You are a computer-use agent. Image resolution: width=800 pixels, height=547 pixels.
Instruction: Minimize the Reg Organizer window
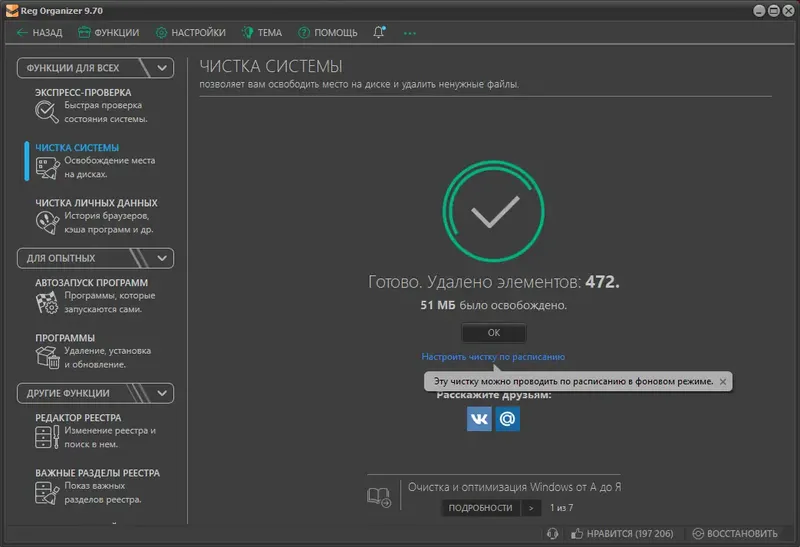click(759, 11)
